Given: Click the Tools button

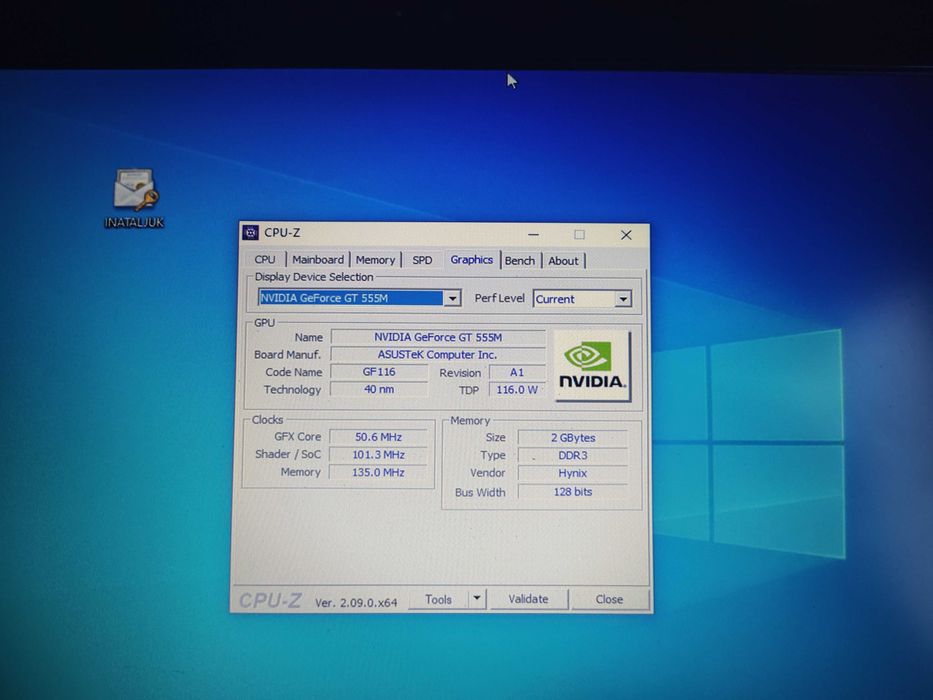Looking at the screenshot, I should 439,599.
